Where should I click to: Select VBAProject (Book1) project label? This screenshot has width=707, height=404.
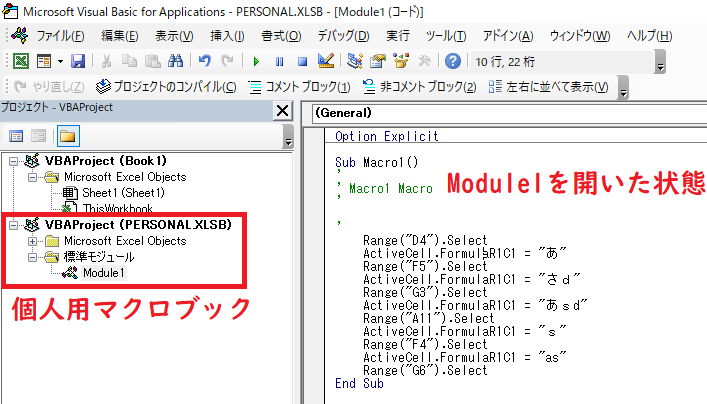coord(106,161)
